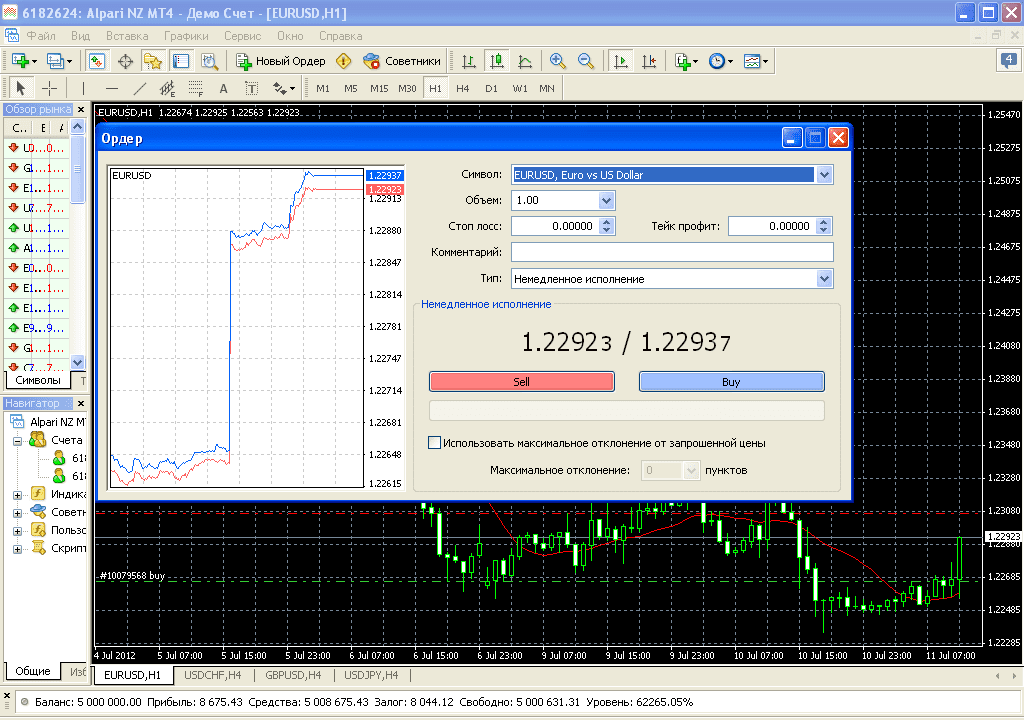Image resolution: width=1024 pixels, height=720 pixels.
Task: Expand the Индикаторы node in Navigator
Action: point(18,495)
